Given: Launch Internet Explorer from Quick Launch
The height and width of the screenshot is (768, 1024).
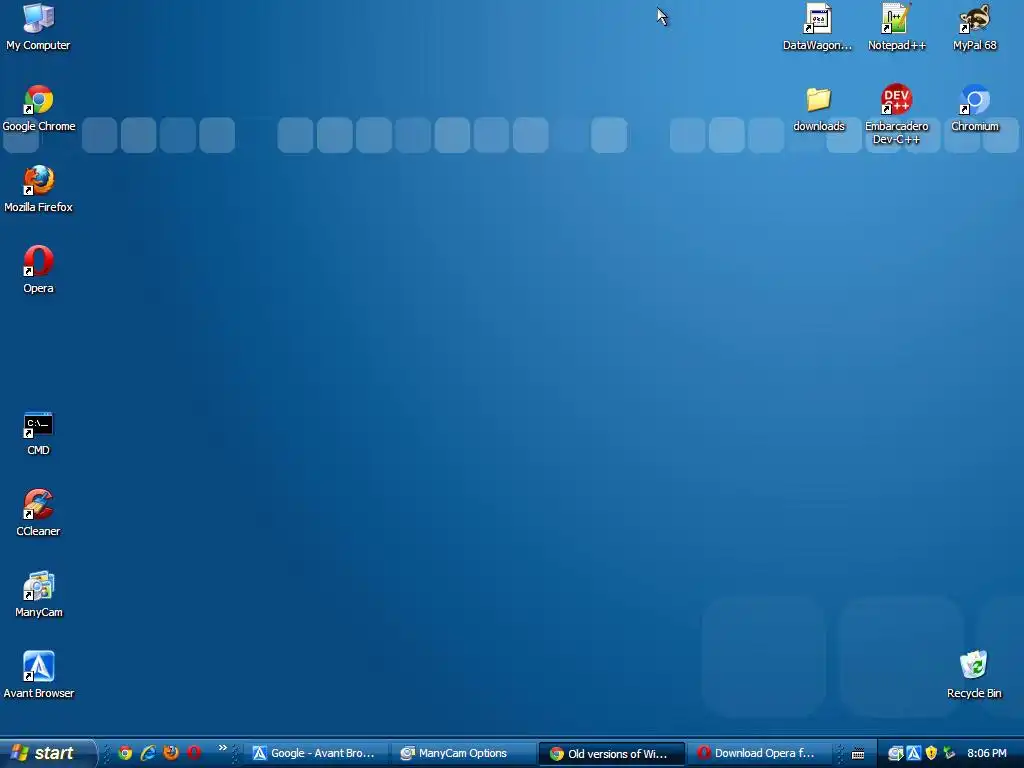Looking at the screenshot, I should point(148,753).
